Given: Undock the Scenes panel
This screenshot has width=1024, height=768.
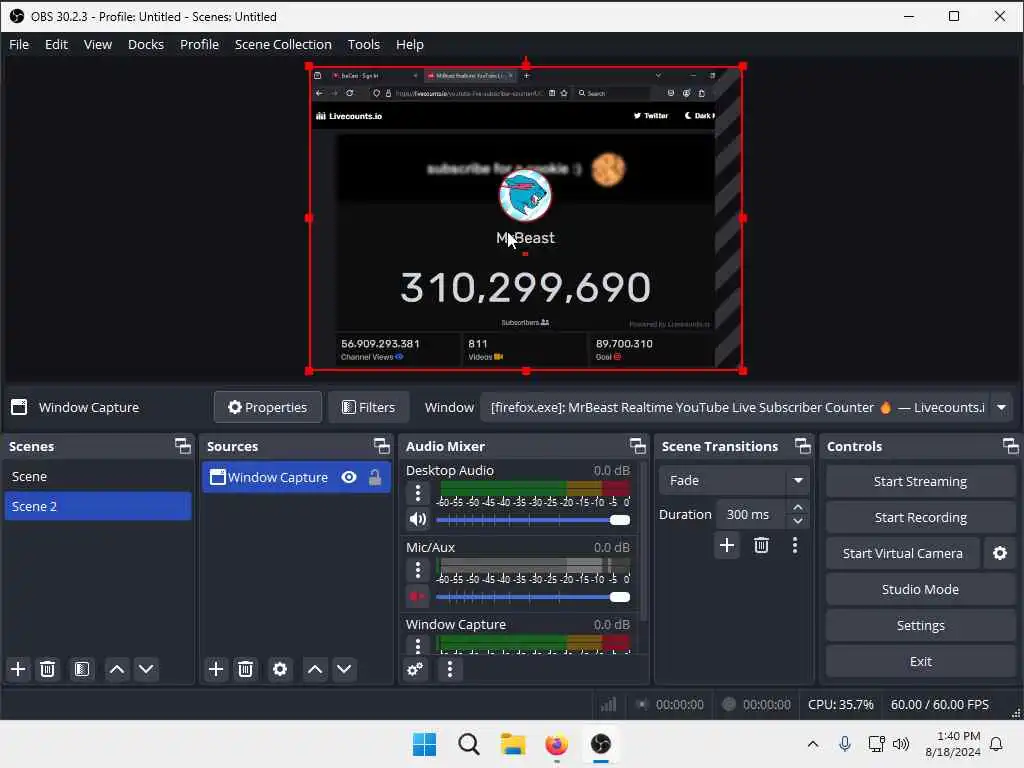Looking at the screenshot, I should pos(183,446).
